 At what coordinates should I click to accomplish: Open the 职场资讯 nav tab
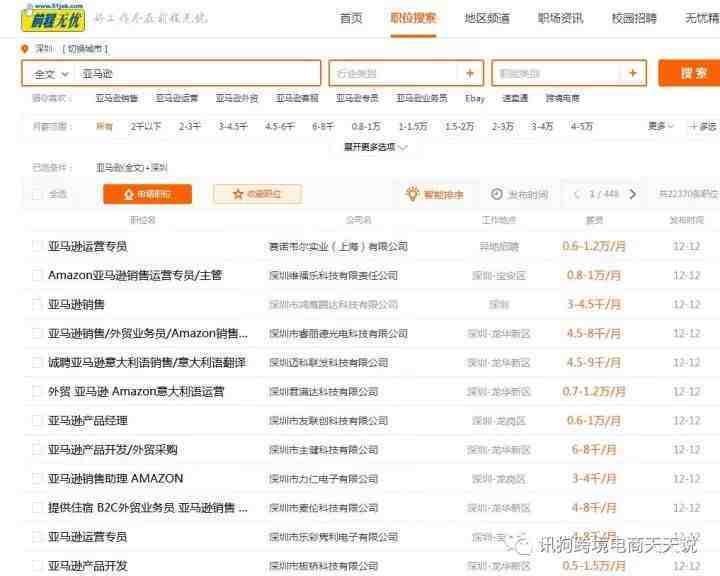(561, 18)
